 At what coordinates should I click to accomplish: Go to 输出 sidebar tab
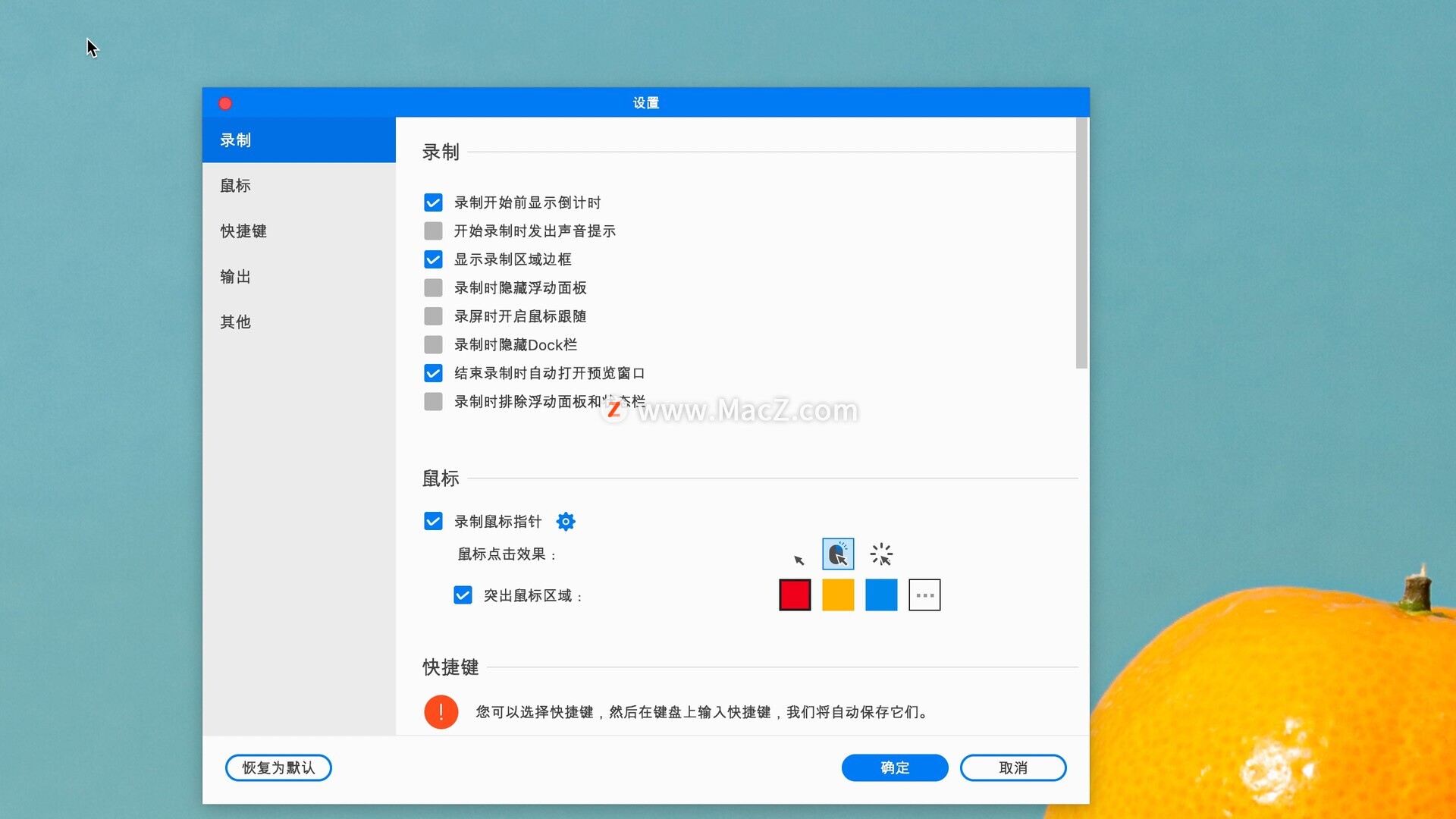tap(299, 277)
